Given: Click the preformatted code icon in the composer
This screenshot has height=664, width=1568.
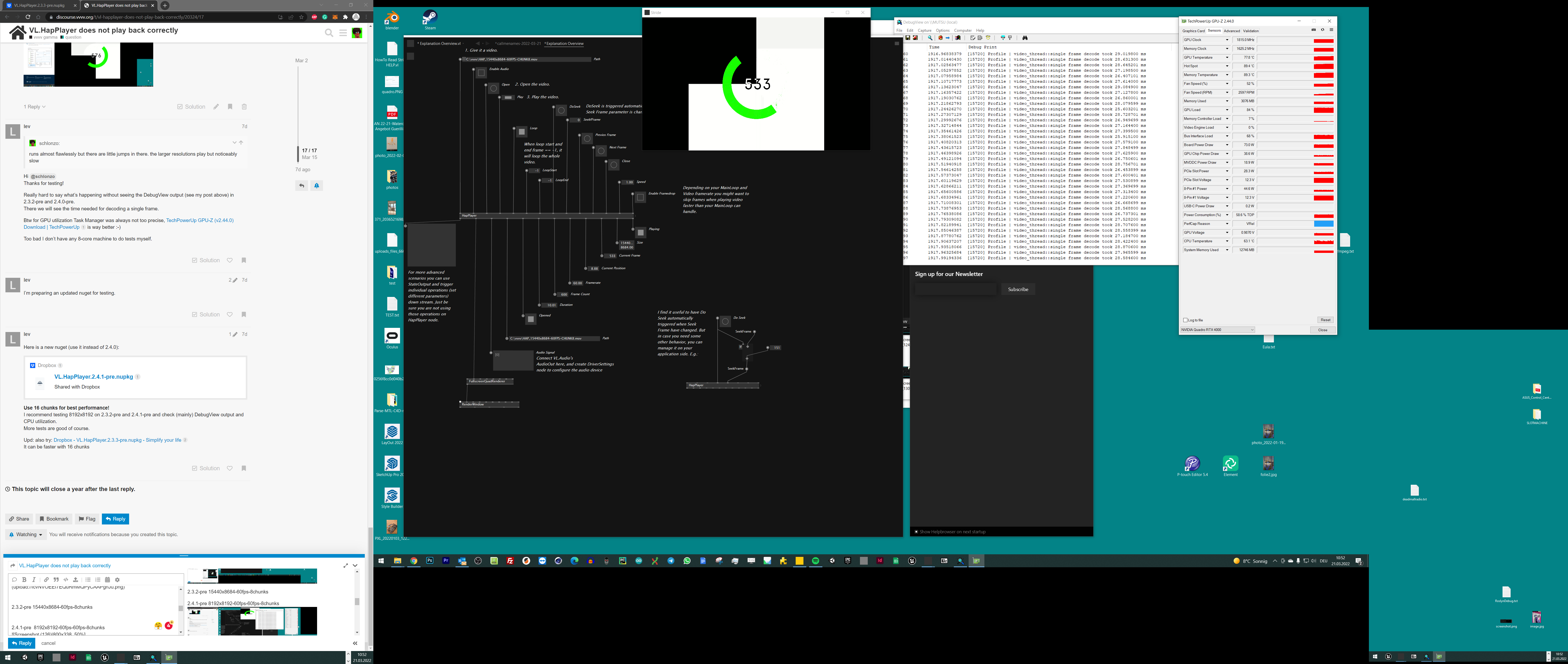Looking at the screenshot, I should (66, 580).
